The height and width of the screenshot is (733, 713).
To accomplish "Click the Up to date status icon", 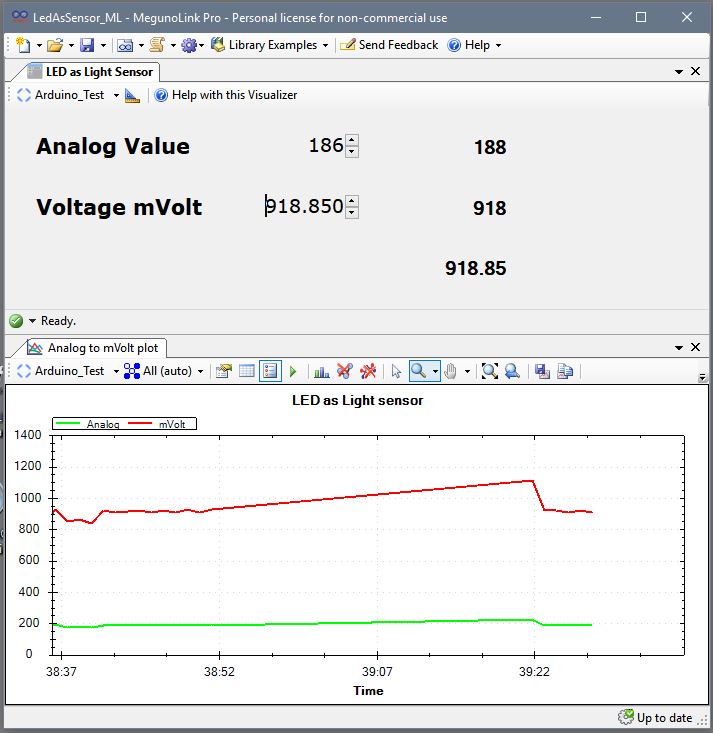I will point(626,717).
